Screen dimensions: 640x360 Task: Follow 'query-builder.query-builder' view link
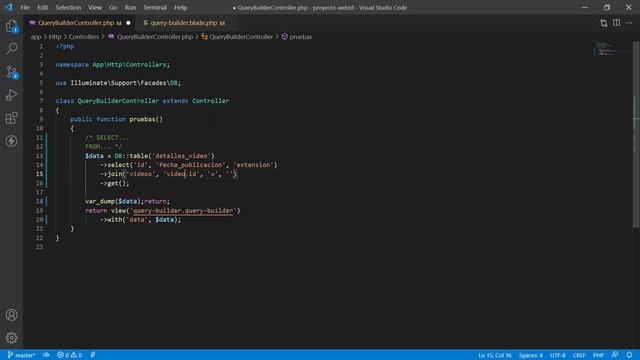click(x=183, y=211)
